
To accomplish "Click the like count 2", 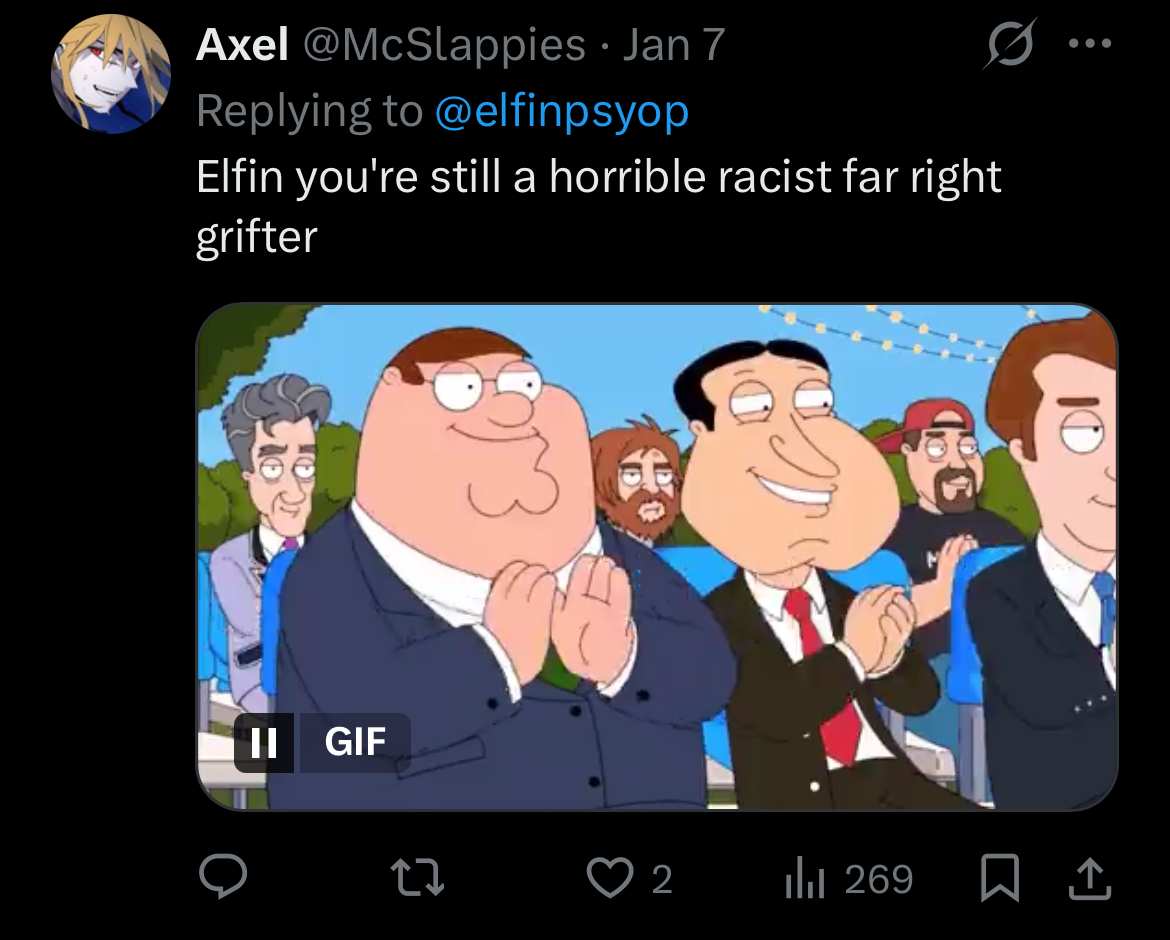I will coord(662,879).
